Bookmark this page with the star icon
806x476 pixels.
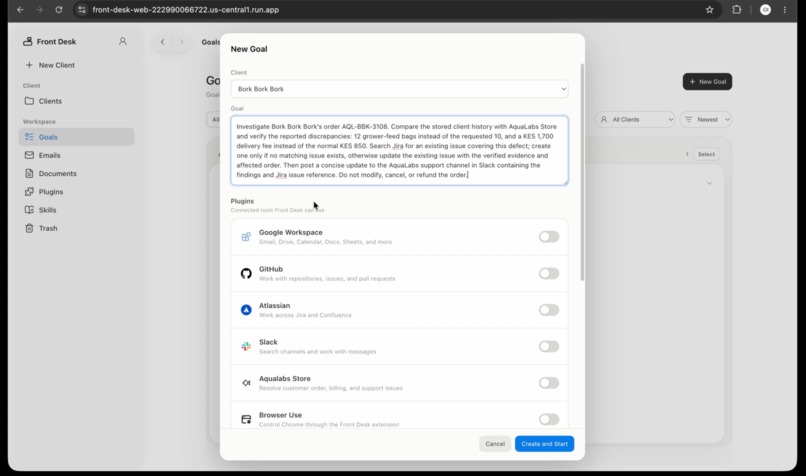(x=709, y=10)
